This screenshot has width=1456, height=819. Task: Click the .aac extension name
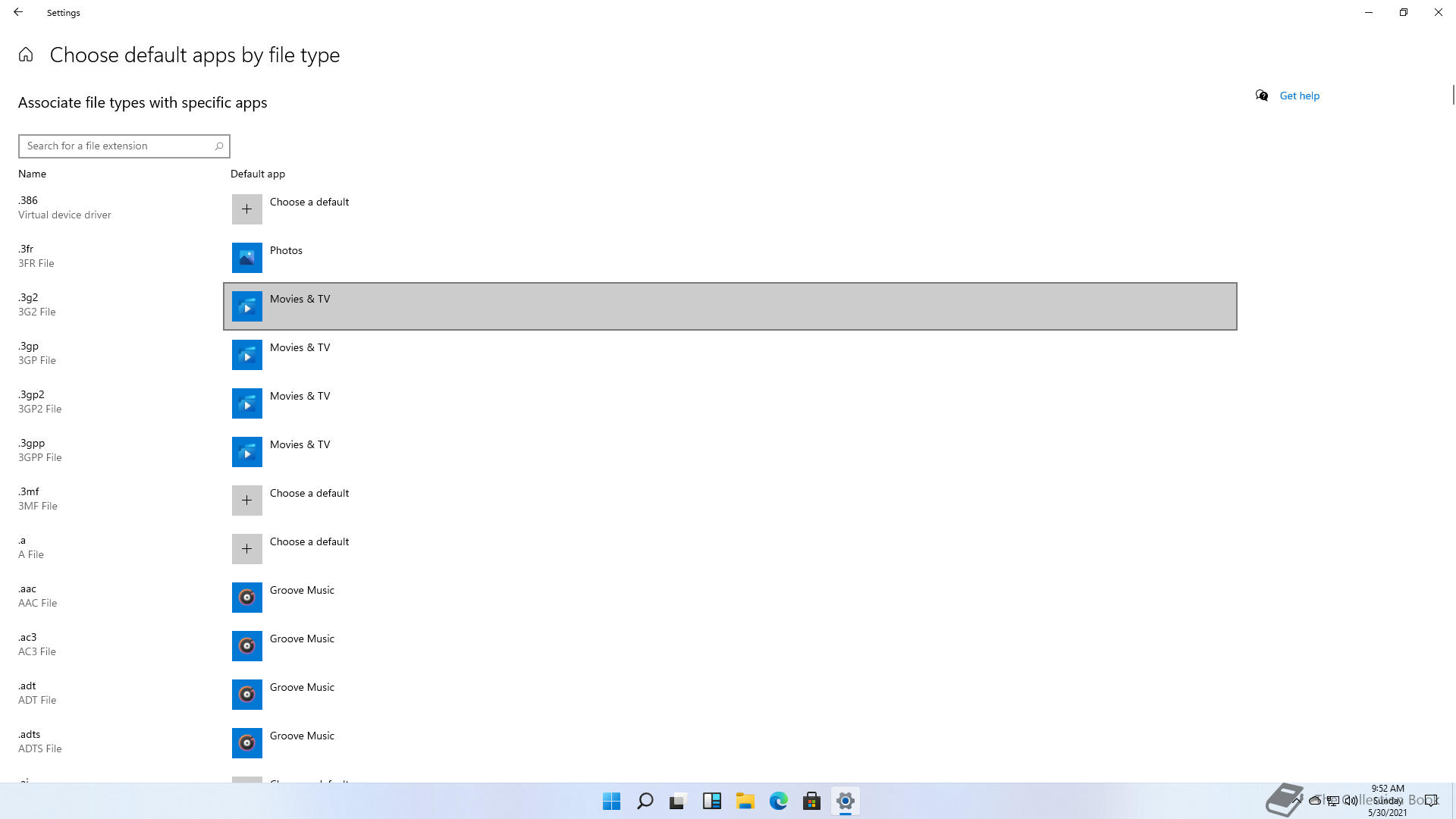27,588
